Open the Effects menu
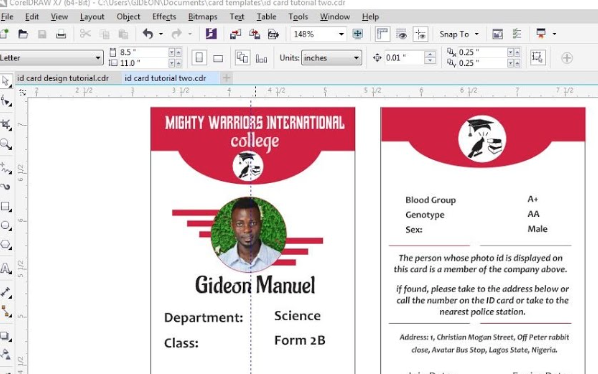 [164, 17]
